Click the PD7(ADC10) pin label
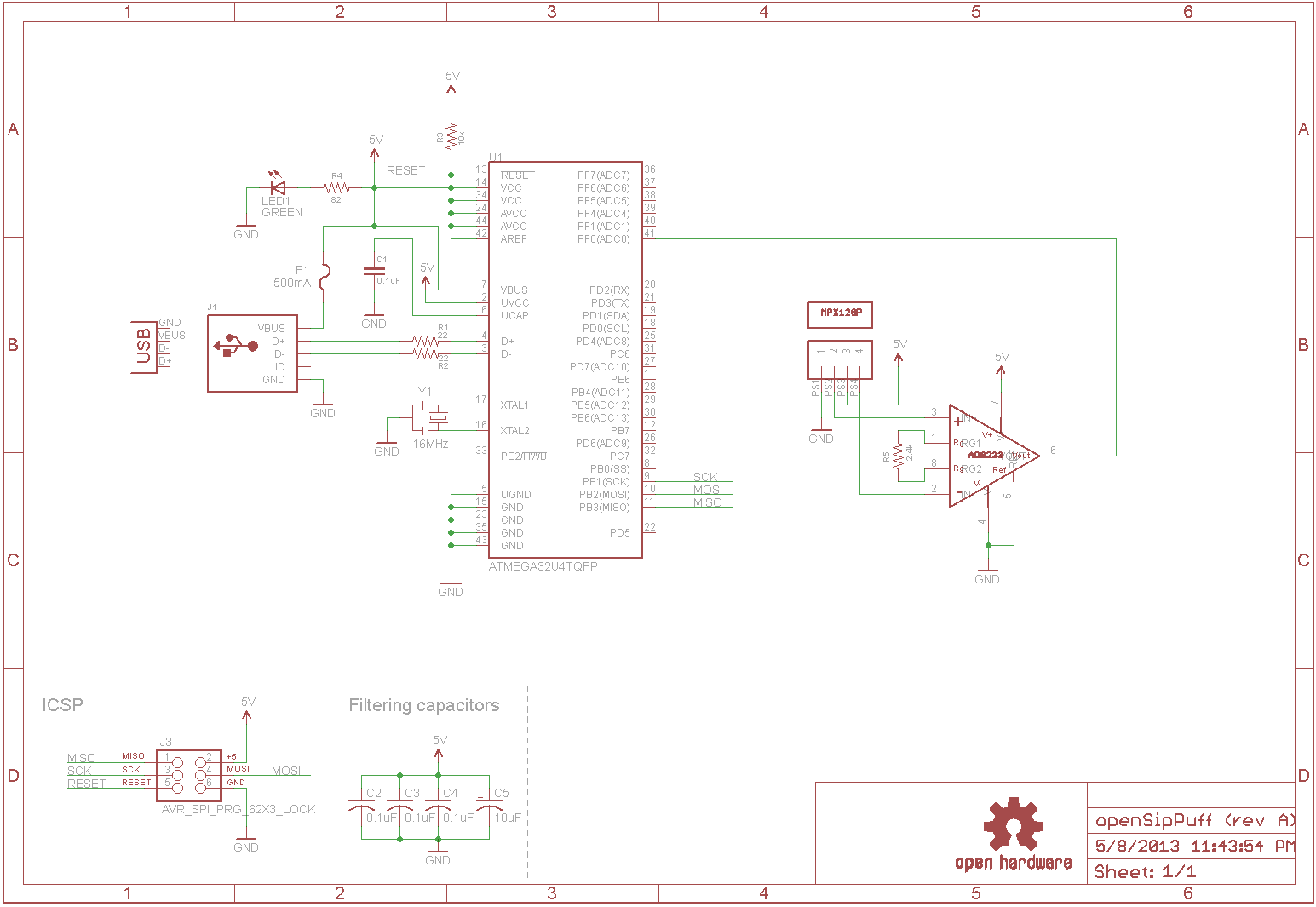The width and height of the screenshot is (1316, 907). [601, 367]
